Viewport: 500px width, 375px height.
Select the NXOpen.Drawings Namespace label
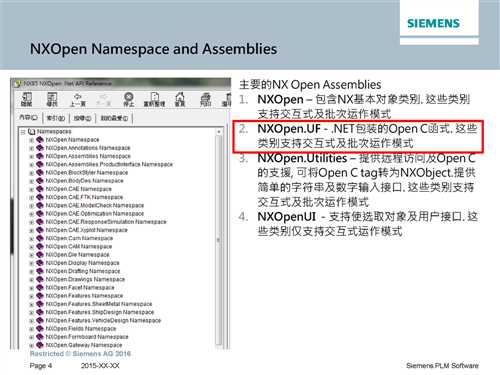click(x=85, y=279)
